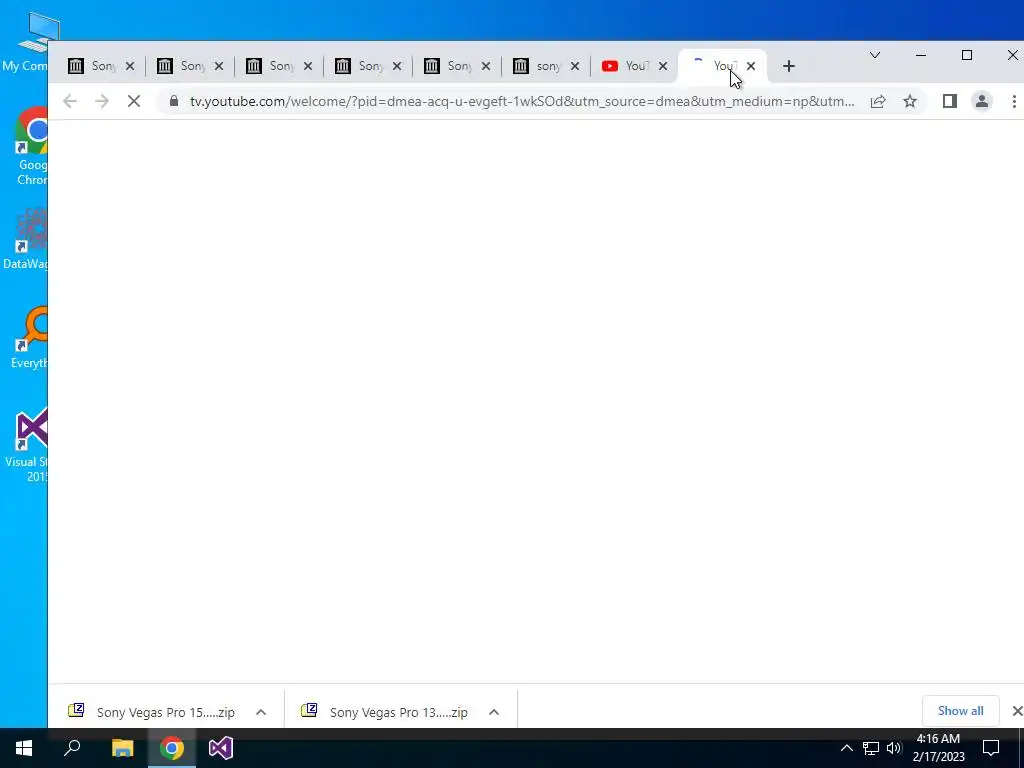
Task: Open the Chrome profile avatar menu
Action: pos(982,101)
